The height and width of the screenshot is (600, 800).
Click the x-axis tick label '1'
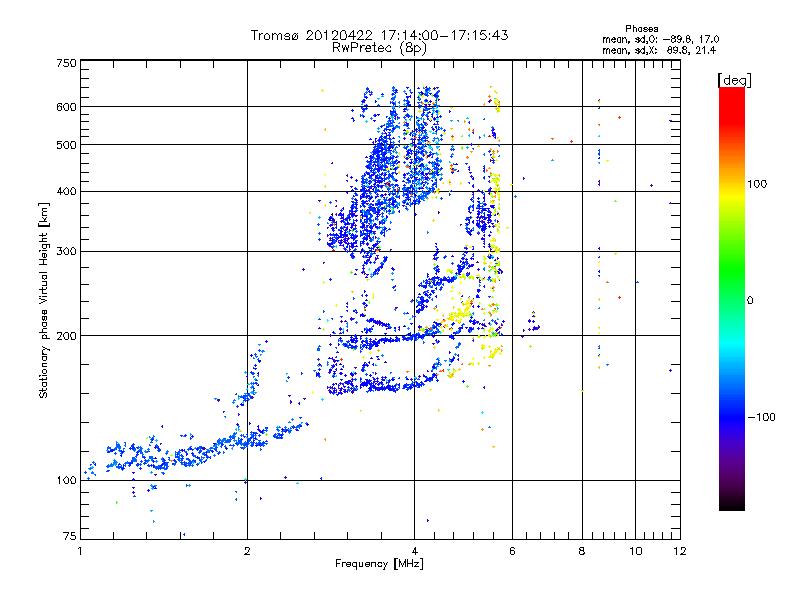coord(80,551)
